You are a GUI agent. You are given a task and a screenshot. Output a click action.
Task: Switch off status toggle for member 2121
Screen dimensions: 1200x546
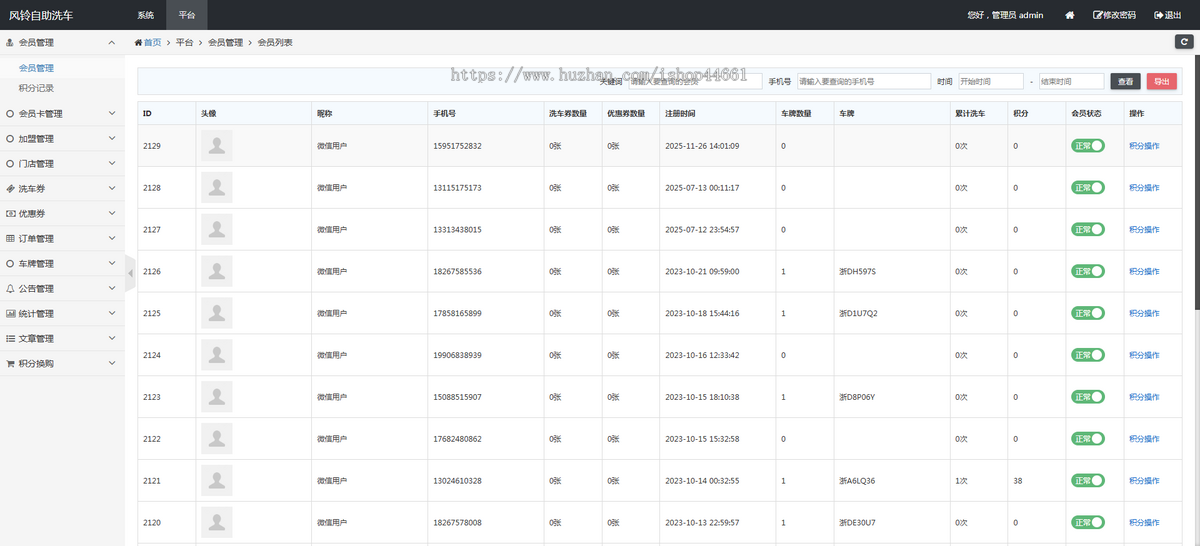click(1088, 481)
